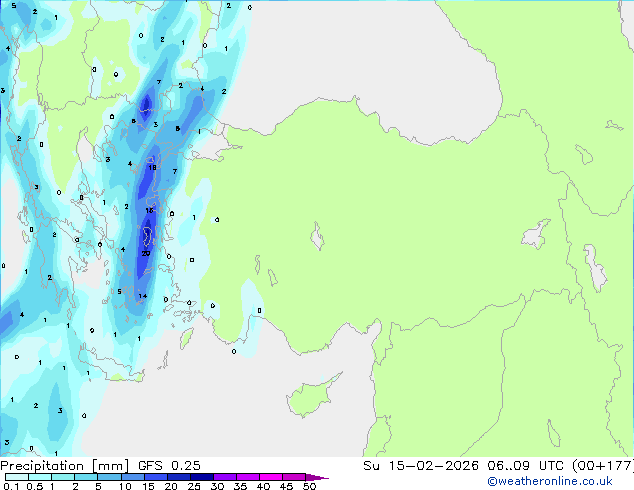Click the 'Su 15-02-2026' date text
The image size is (634, 490).
click(421, 466)
